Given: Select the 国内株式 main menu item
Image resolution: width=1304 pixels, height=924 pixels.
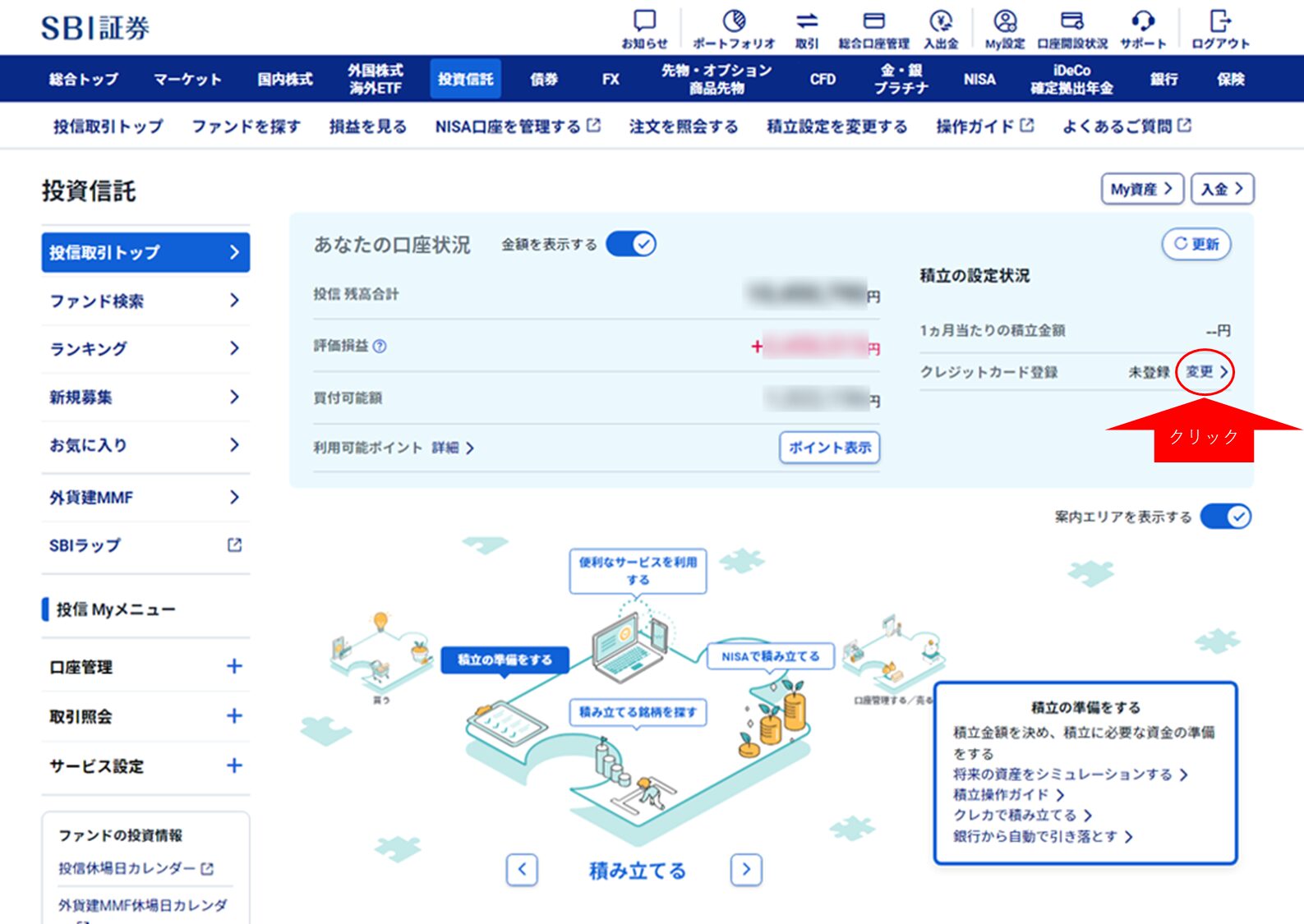Looking at the screenshot, I should [x=284, y=79].
